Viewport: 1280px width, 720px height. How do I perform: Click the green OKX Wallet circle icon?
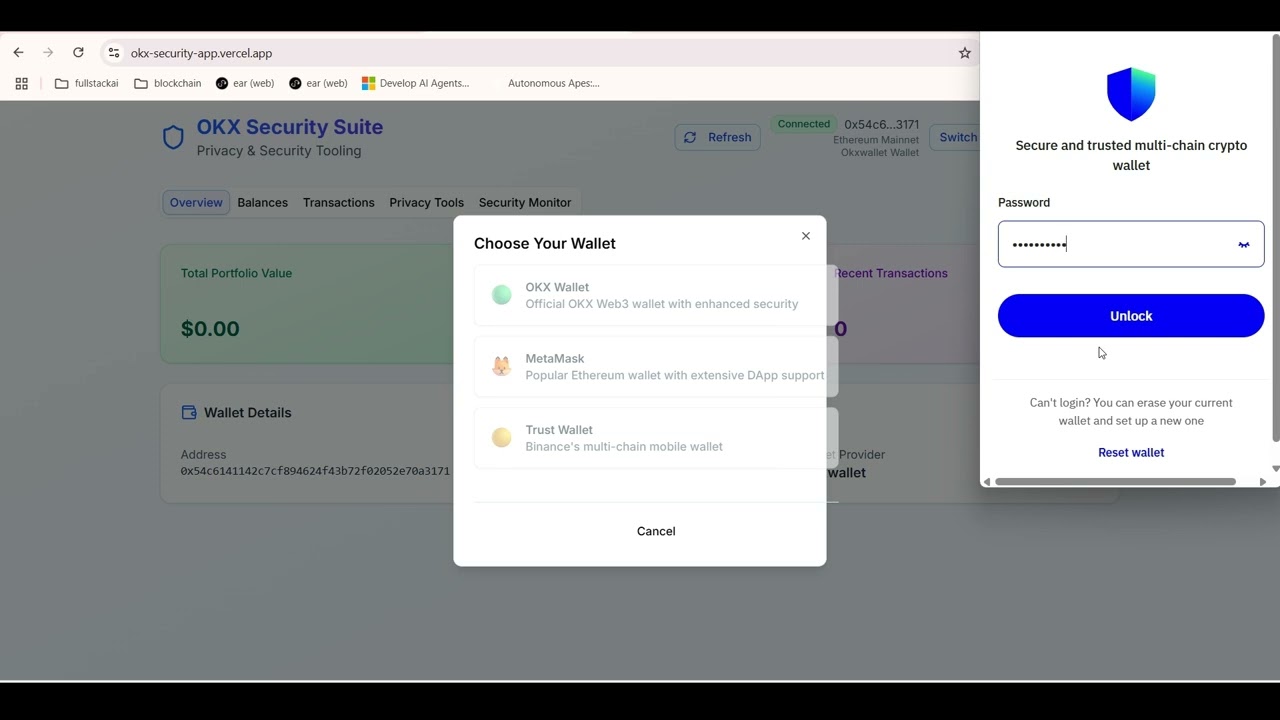[x=502, y=295]
